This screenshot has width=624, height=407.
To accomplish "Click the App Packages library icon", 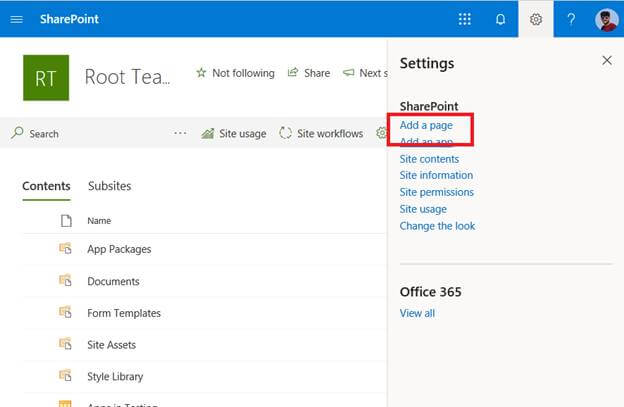I will (65, 249).
